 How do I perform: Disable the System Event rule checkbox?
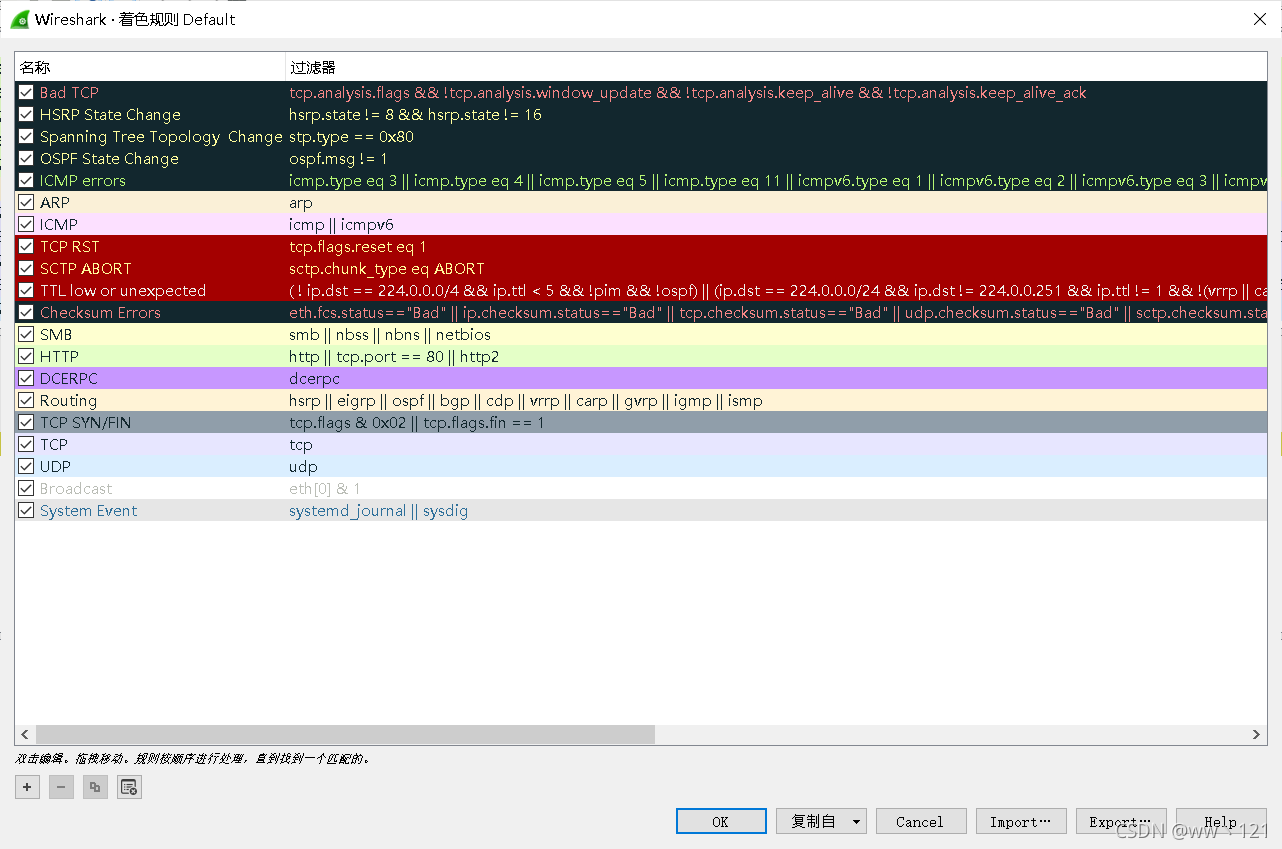[x=27, y=511]
